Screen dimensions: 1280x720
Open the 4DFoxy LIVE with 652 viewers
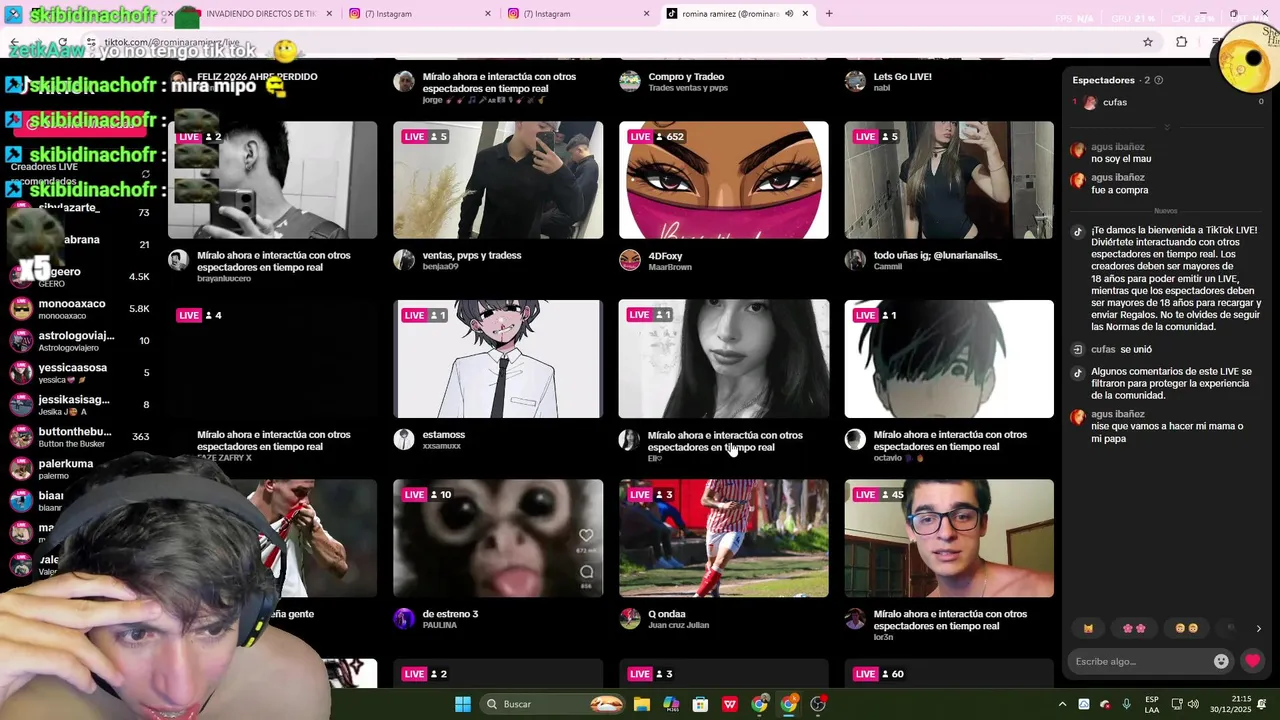[x=724, y=180]
